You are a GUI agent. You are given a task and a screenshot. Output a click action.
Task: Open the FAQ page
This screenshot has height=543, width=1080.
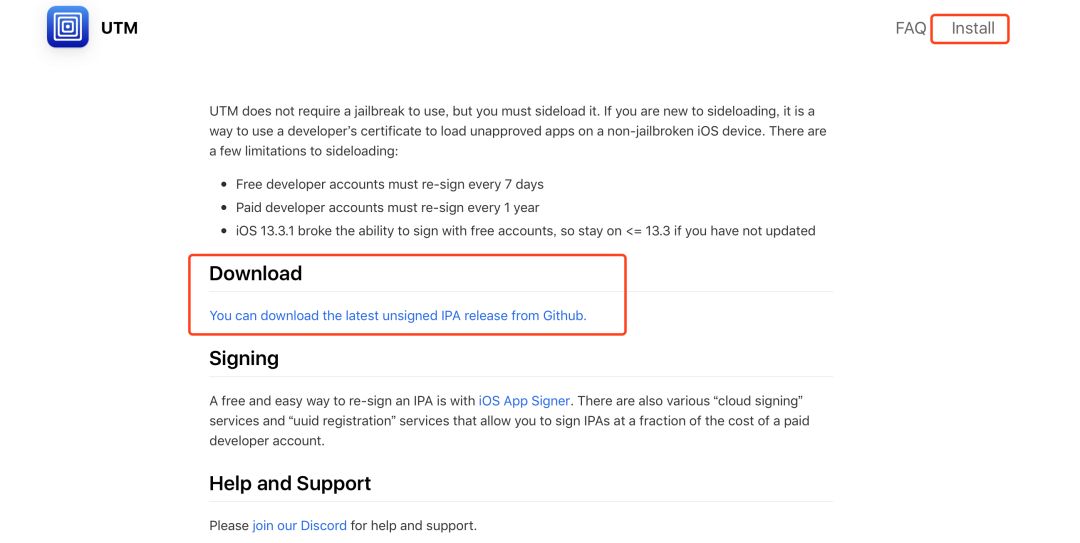coord(910,28)
